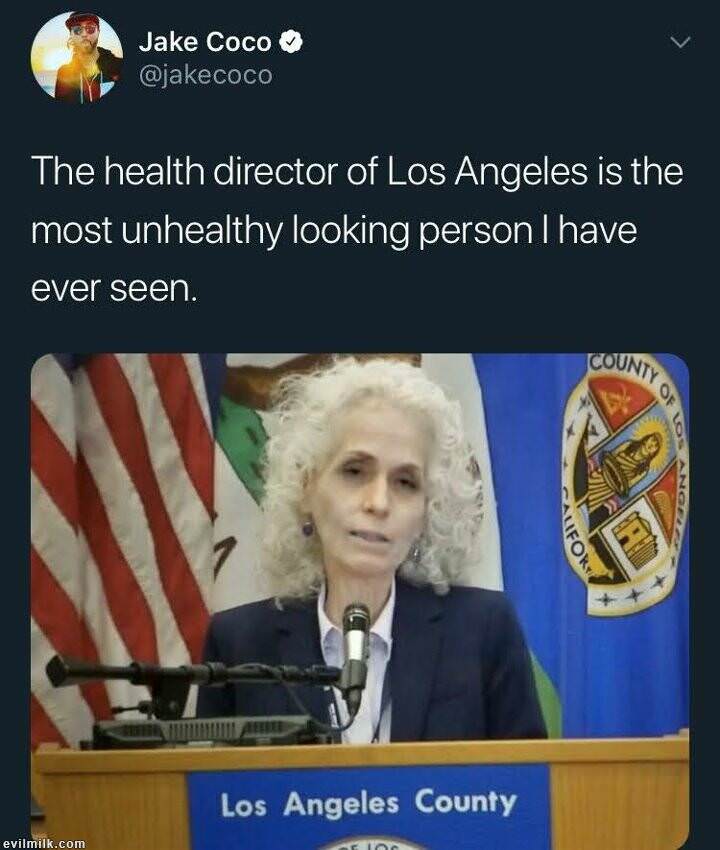Click the Los Angeles County podium sign
Viewport: 720px width, 850px height.
pos(368,806)
